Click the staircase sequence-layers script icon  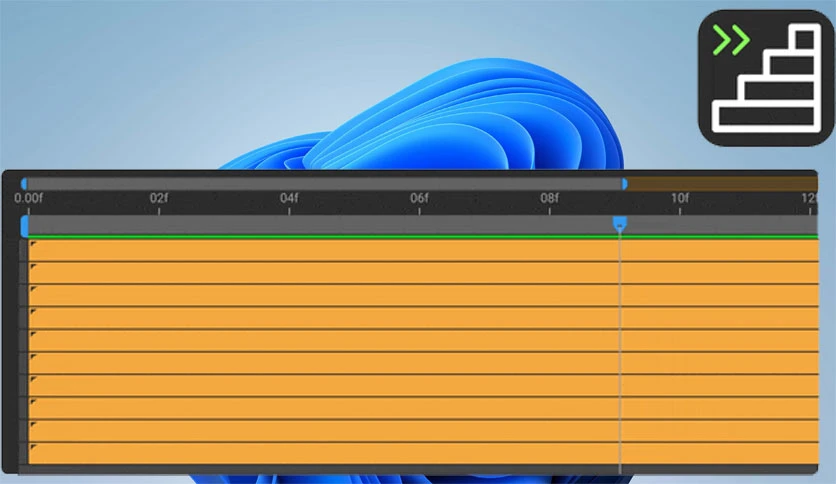pos(766,78)
